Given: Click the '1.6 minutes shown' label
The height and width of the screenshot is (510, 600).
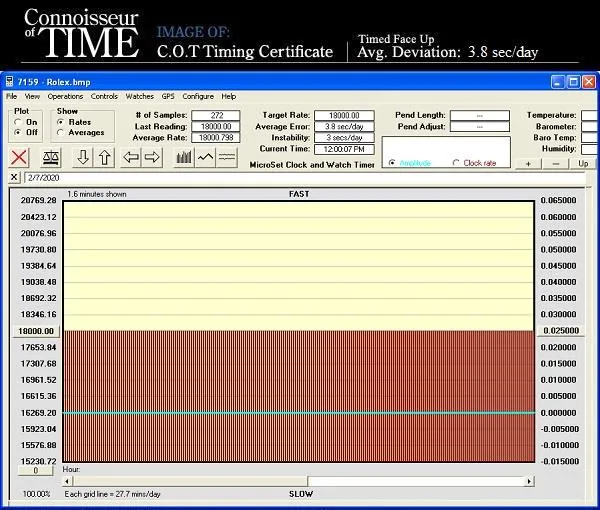Looking at the screenshot, I should tap(97, 194).
